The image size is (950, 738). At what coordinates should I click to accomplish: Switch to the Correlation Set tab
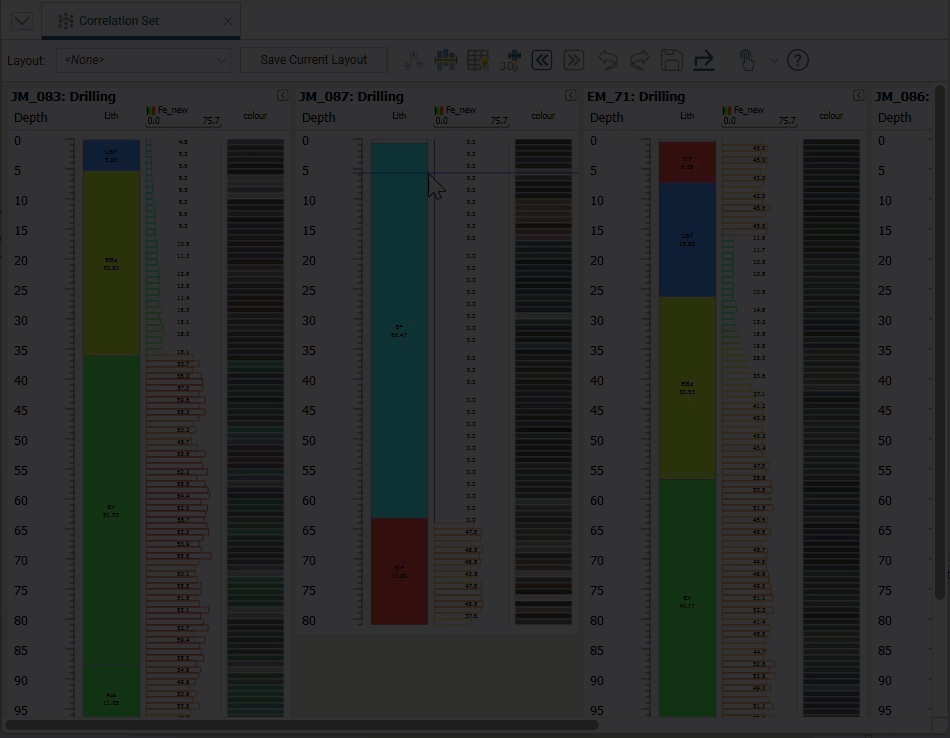(x=118, y=21)
